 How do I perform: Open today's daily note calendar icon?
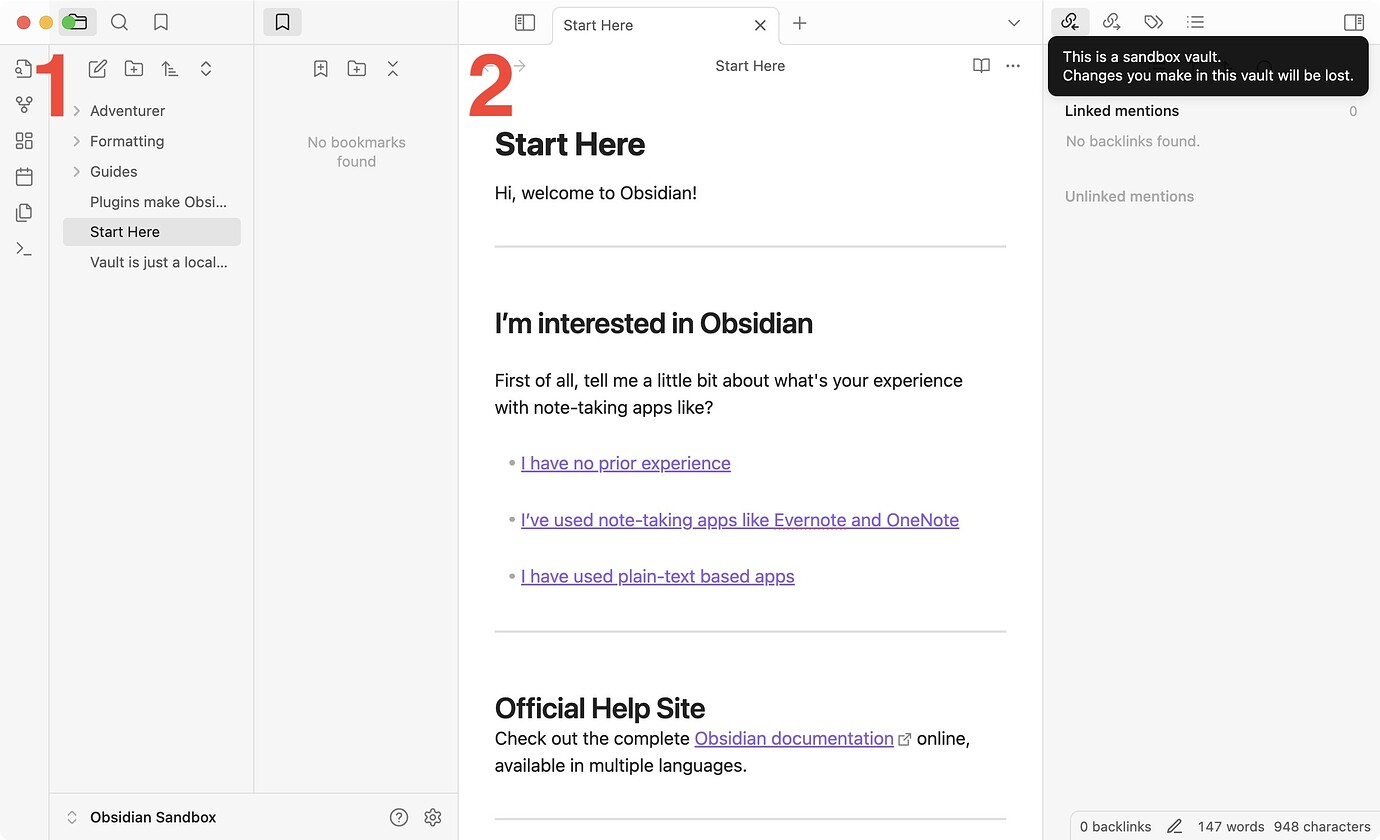click(24, 177)
